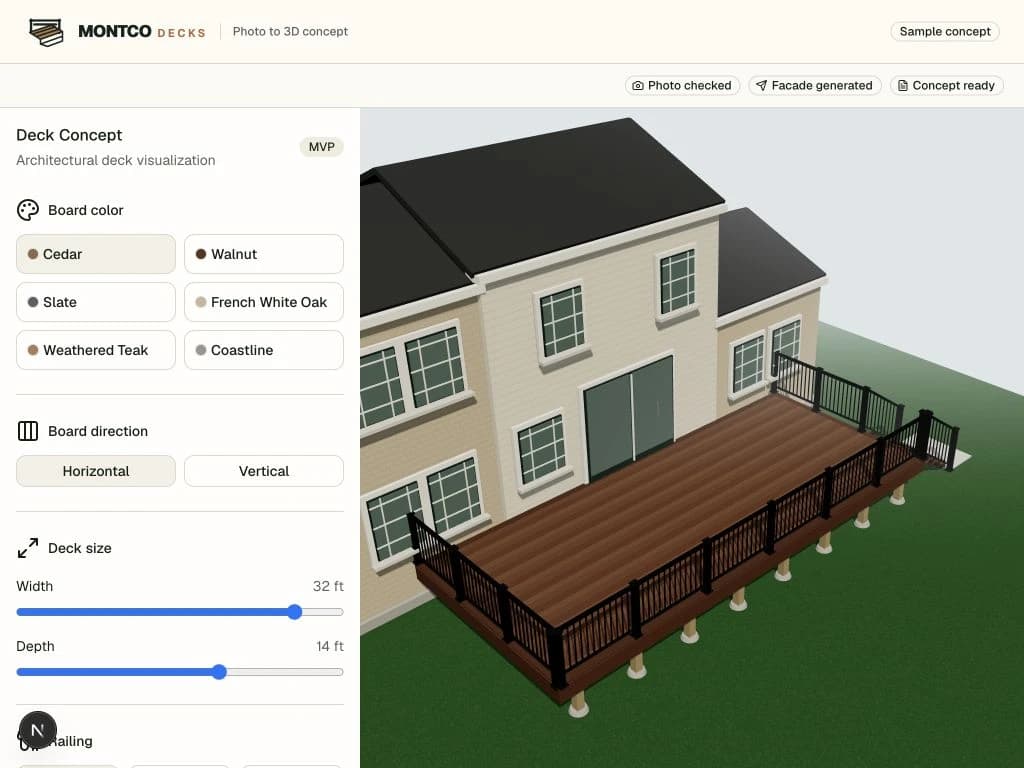1024x768 pixels.
Task: Click the paper-plane icon in Facade generated
Action: point(761,86)
